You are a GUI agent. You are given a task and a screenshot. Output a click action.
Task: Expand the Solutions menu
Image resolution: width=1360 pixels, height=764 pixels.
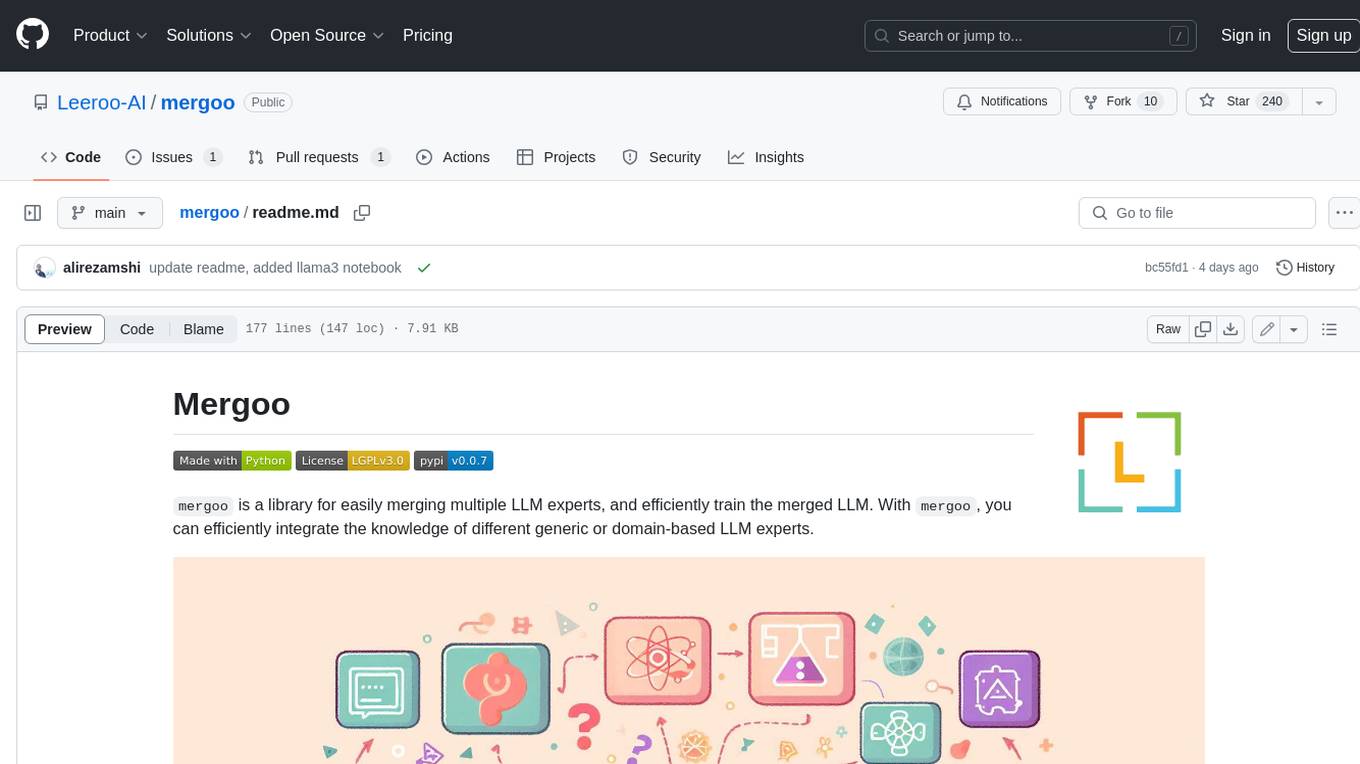click(x=209, y=35)
